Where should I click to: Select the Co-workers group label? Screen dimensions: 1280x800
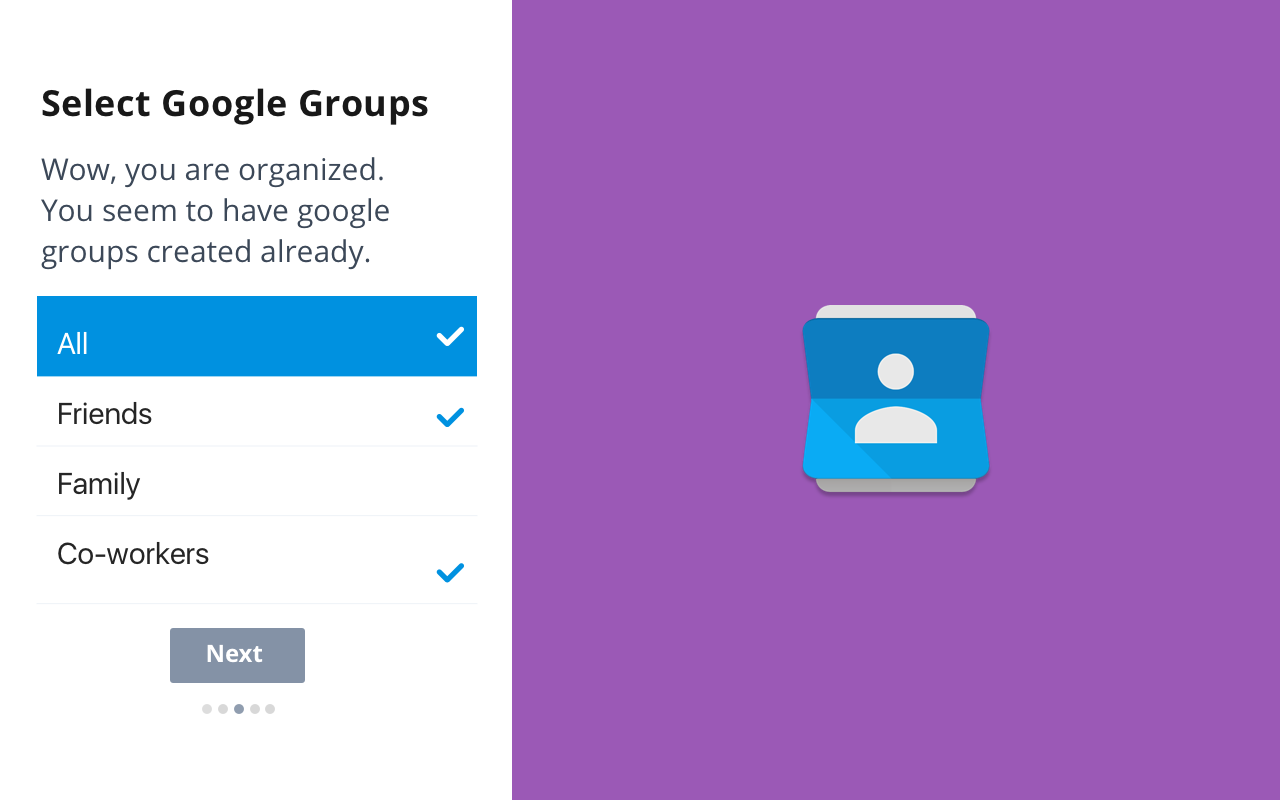coord(133,554)
